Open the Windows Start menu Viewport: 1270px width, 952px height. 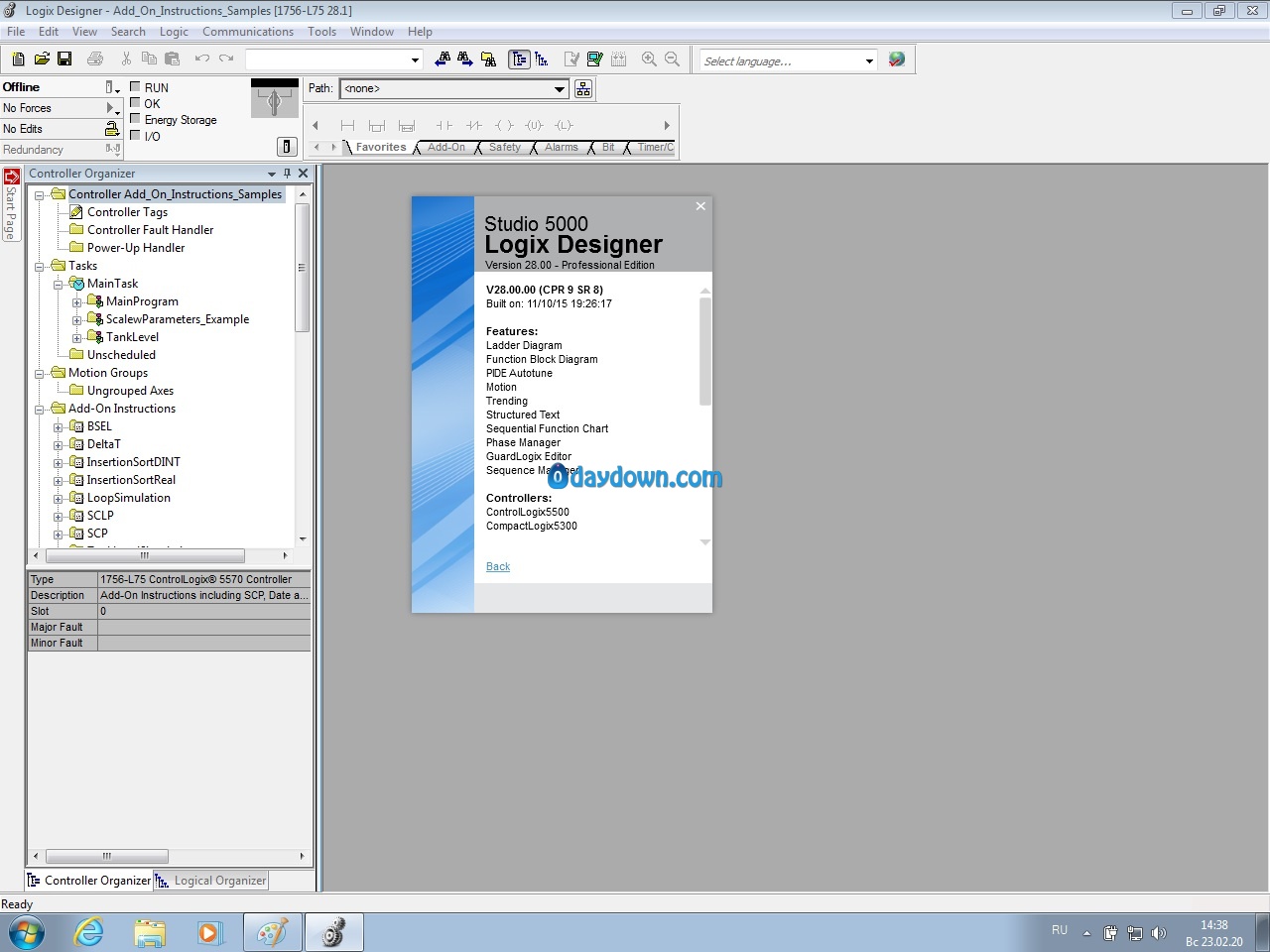27,933
